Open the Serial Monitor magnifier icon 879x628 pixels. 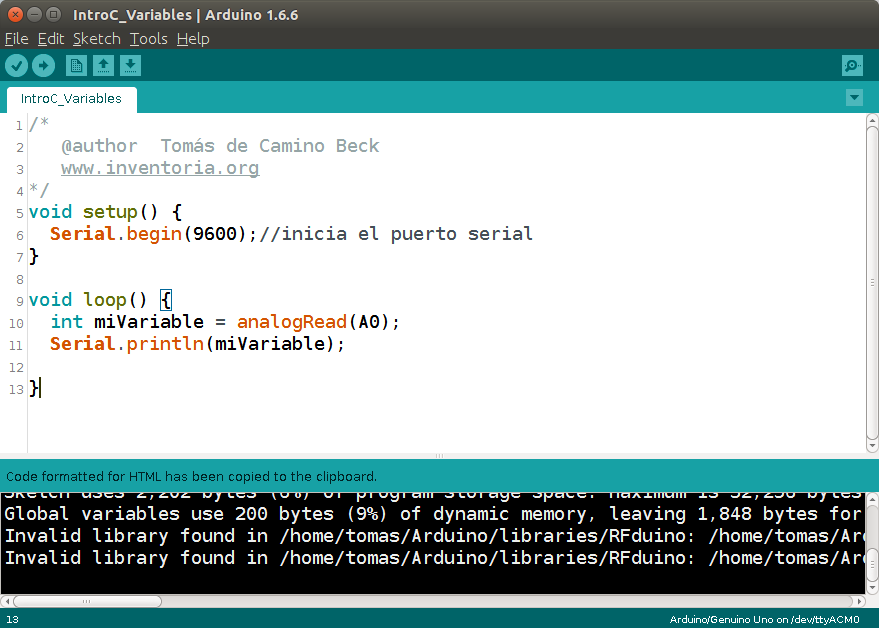tap(852, 66)
